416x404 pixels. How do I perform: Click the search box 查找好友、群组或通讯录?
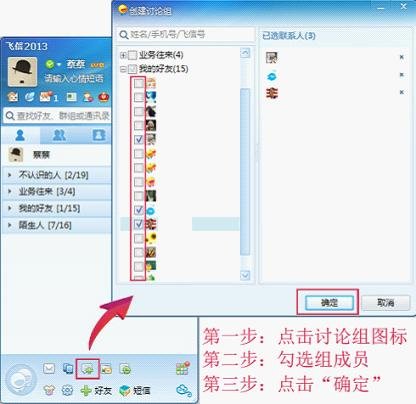click(x=57, y=116)
